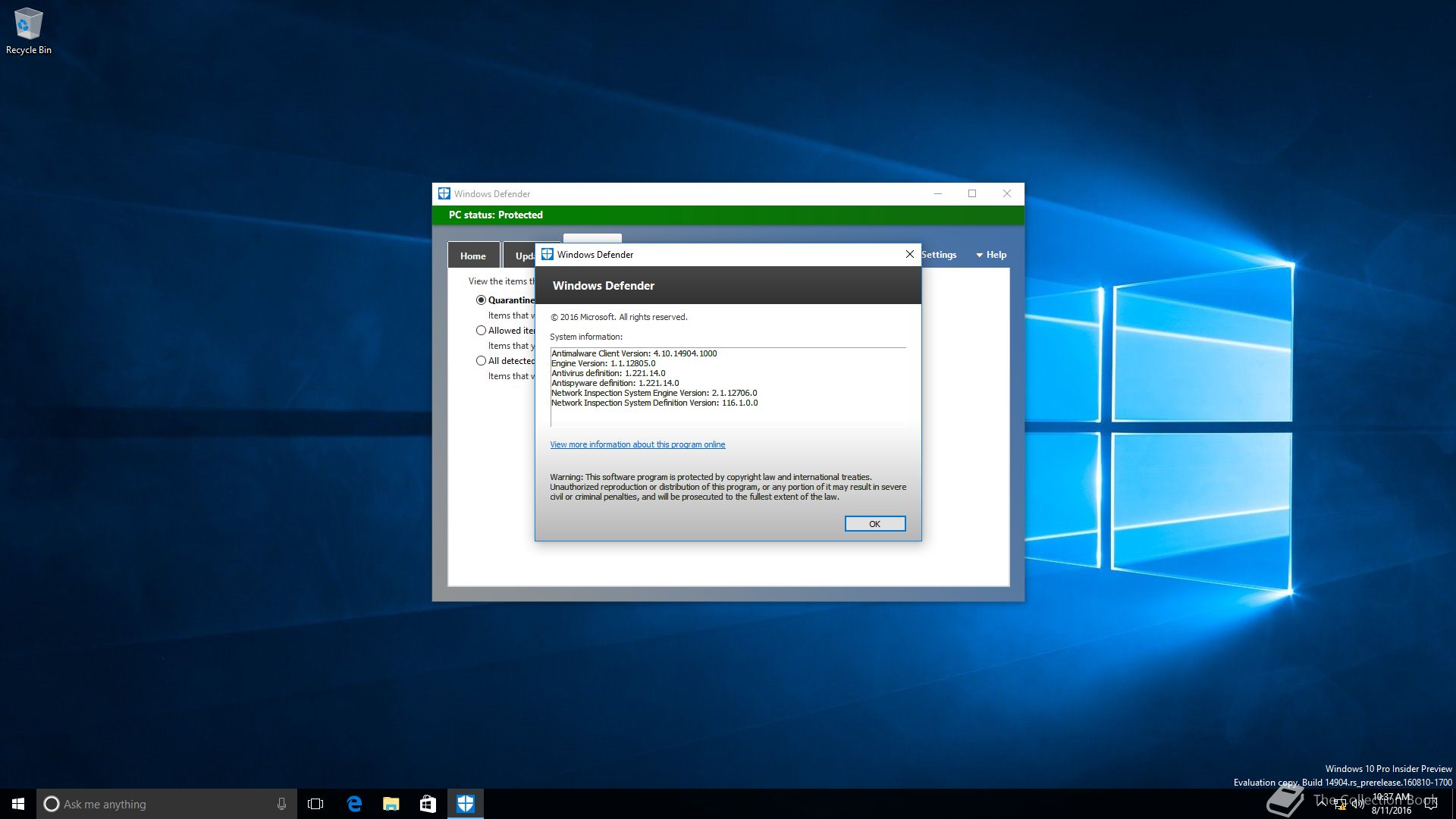1456x819 pixels.
Task: Open the network status tray icon
Action: 1340,805
